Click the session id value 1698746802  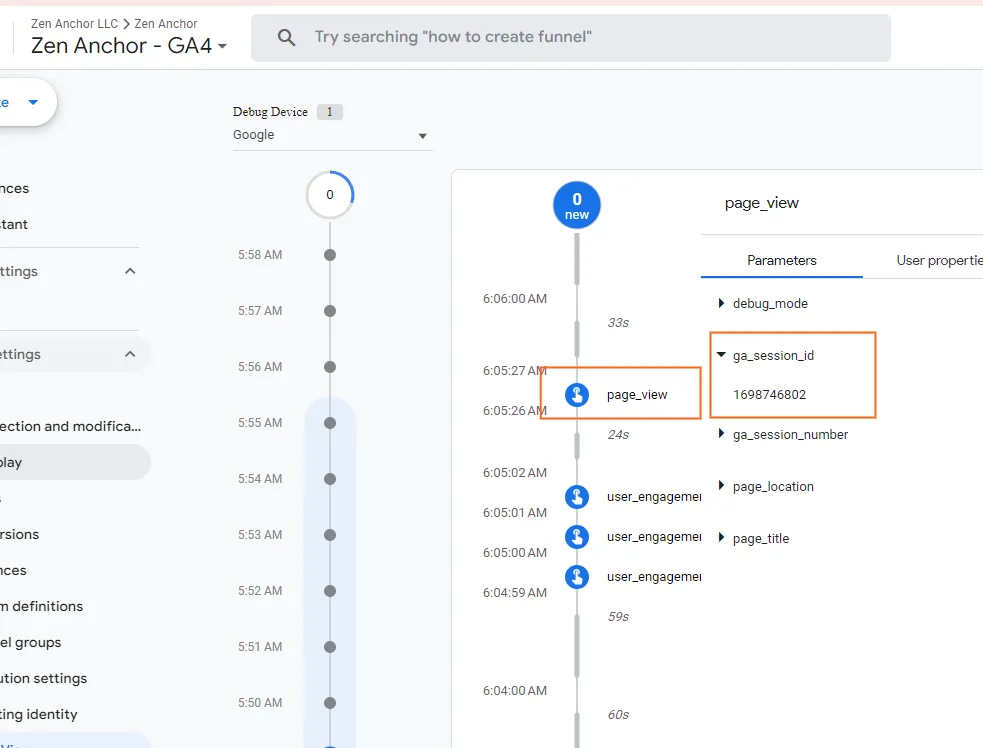click(769, 395)
